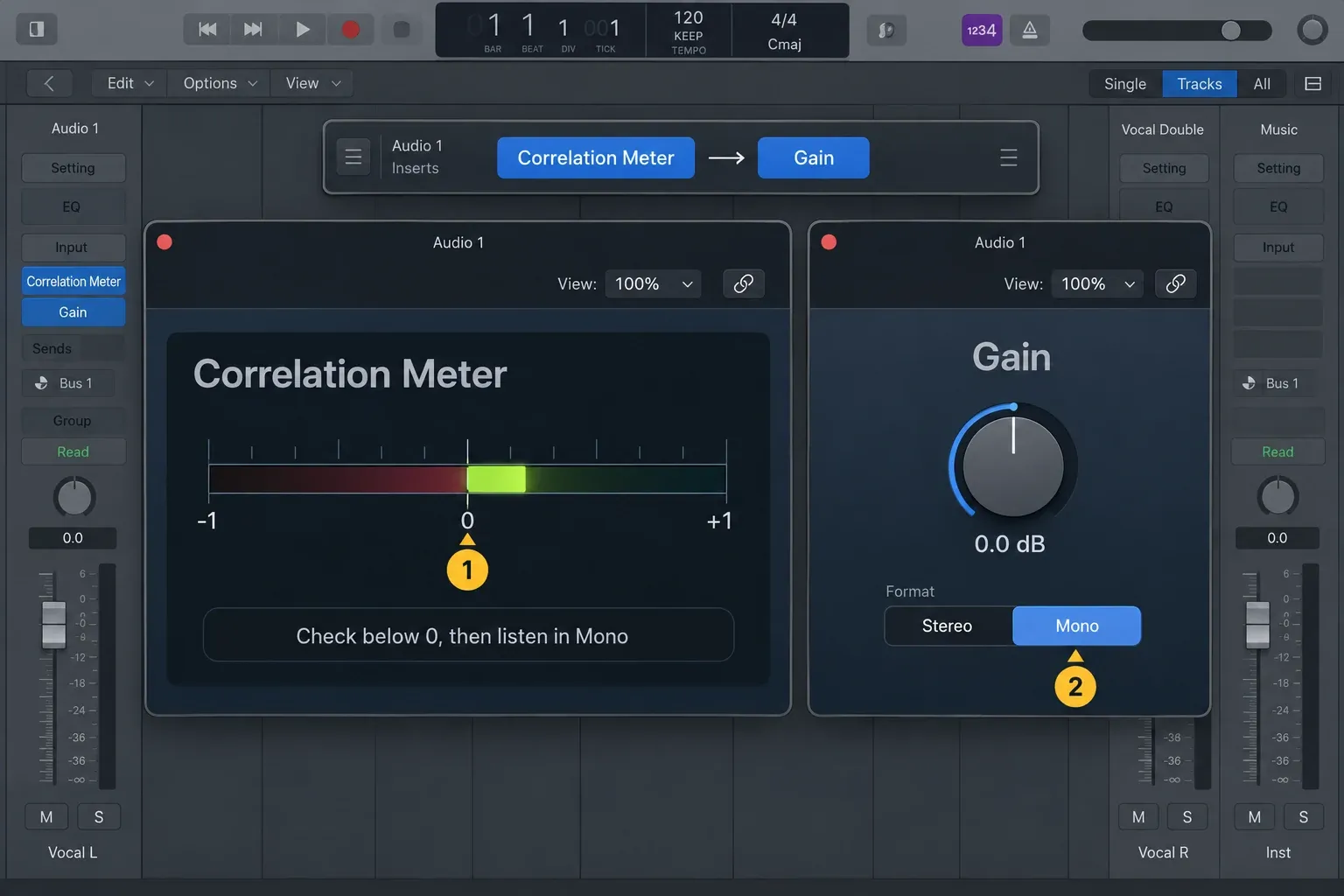Open Sends slot on Audio 1 strip
The height and width of the screenshot is (896, 1344).
click(73, 348)
